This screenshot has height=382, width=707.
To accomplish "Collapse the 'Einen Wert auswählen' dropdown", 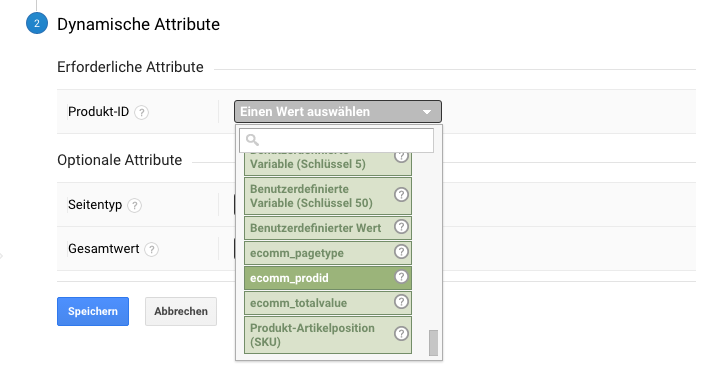I will pos(338,111).
